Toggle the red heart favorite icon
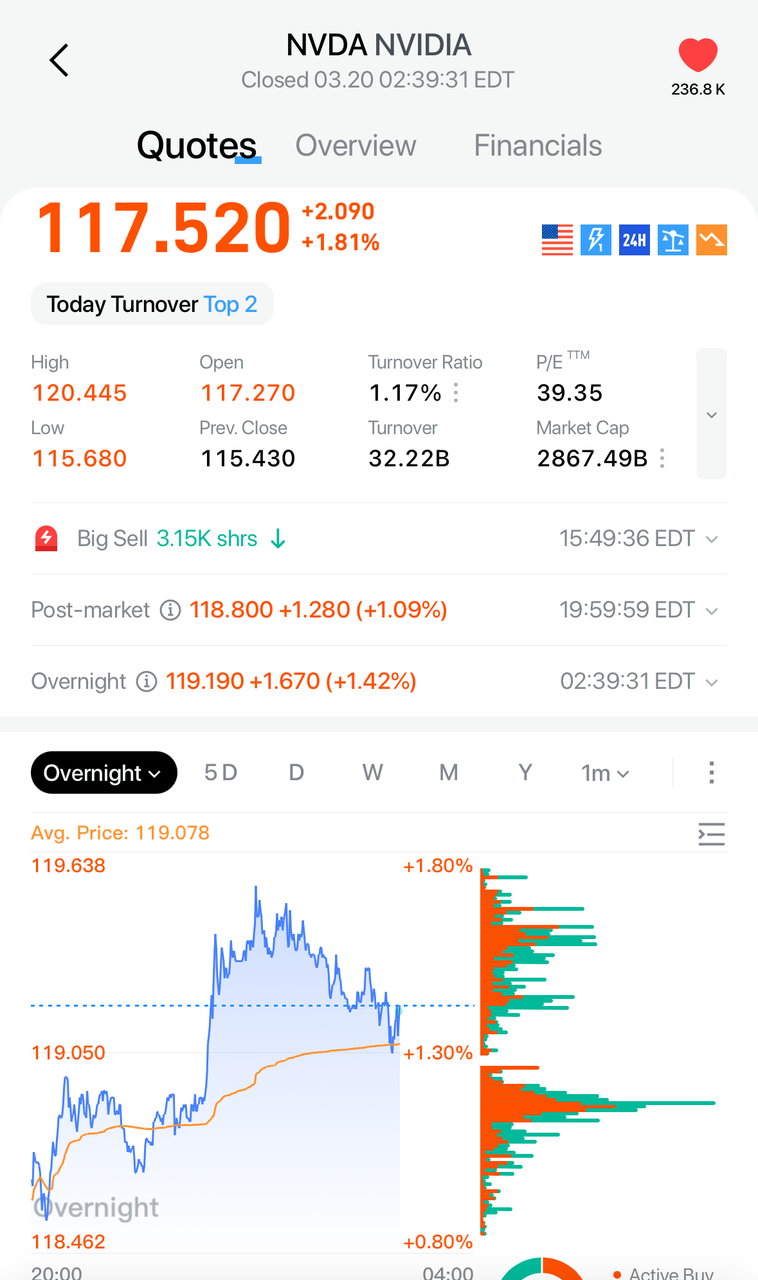 pos(698,55)
